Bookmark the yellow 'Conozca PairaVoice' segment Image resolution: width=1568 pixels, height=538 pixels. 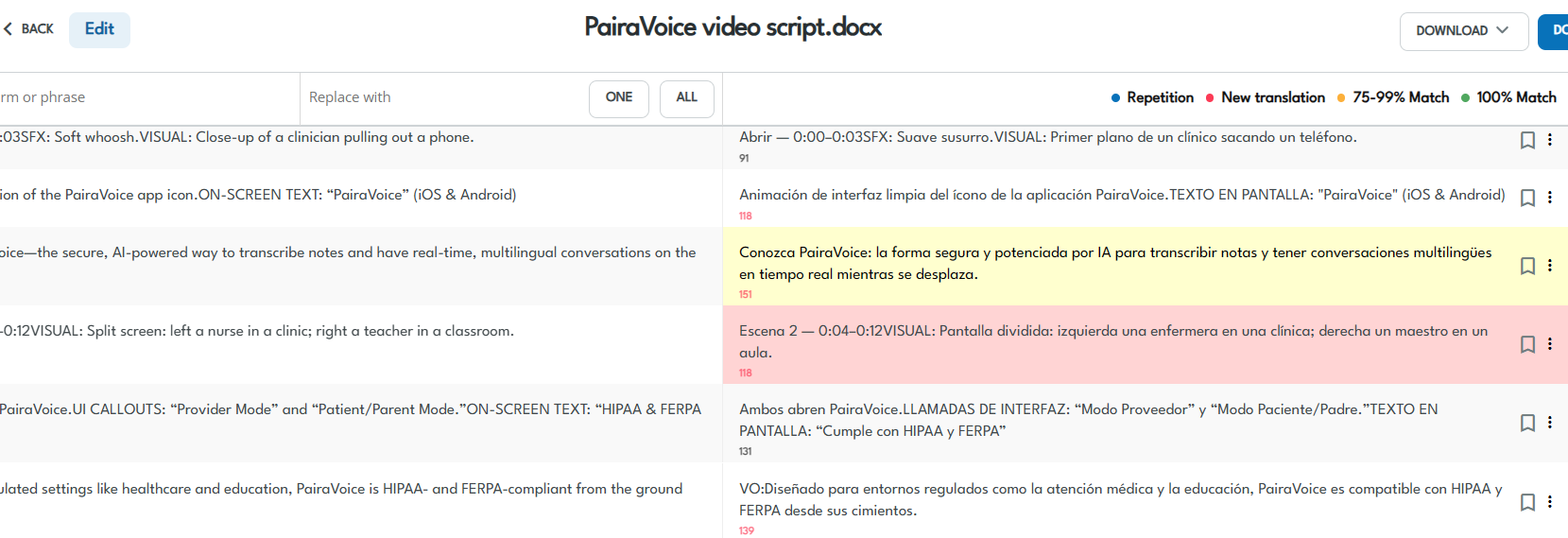click(1527, 266)
